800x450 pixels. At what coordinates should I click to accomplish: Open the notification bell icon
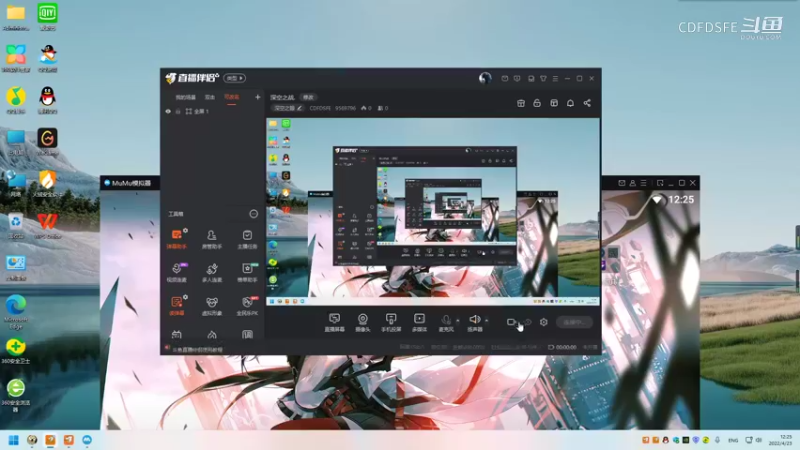click(570, 103)
